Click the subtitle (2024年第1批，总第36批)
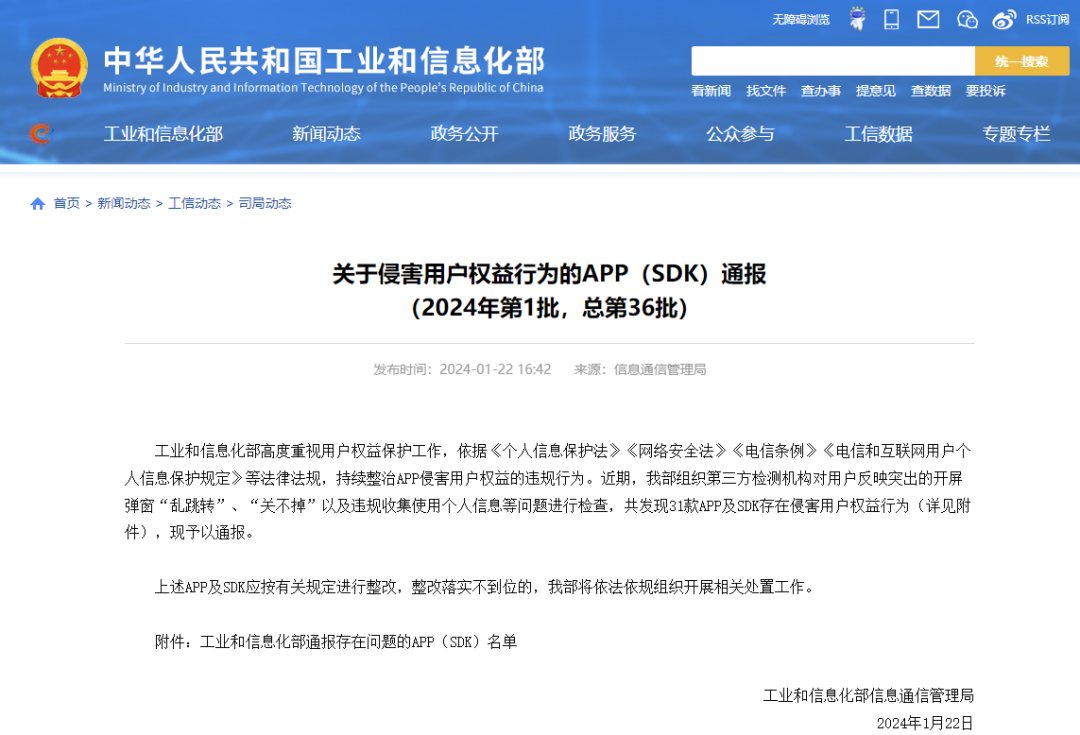This screenshot has width=1080, height=735. point(549,307)
